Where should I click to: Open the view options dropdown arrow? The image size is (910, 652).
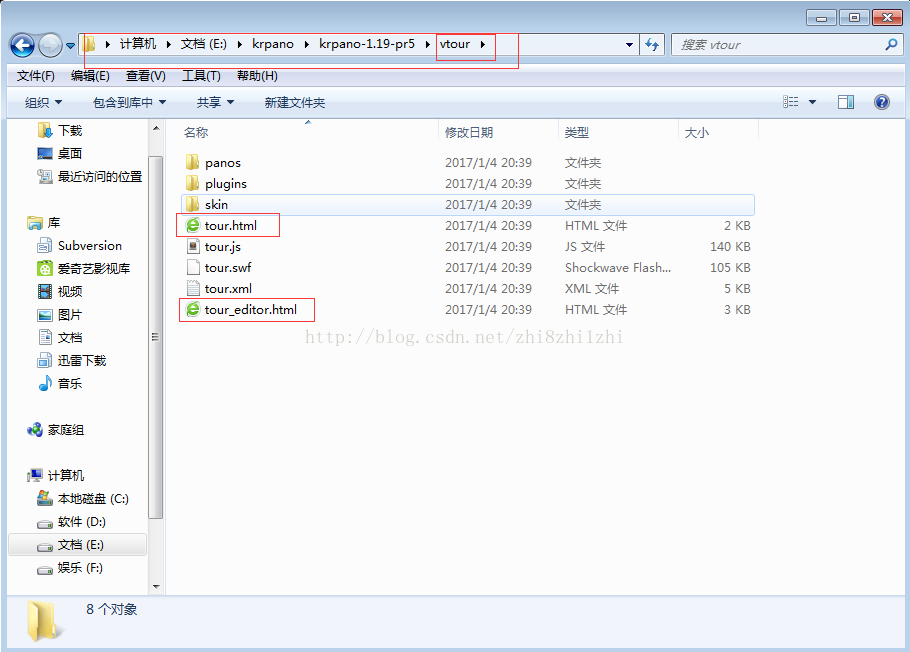(x=812, y=102)
